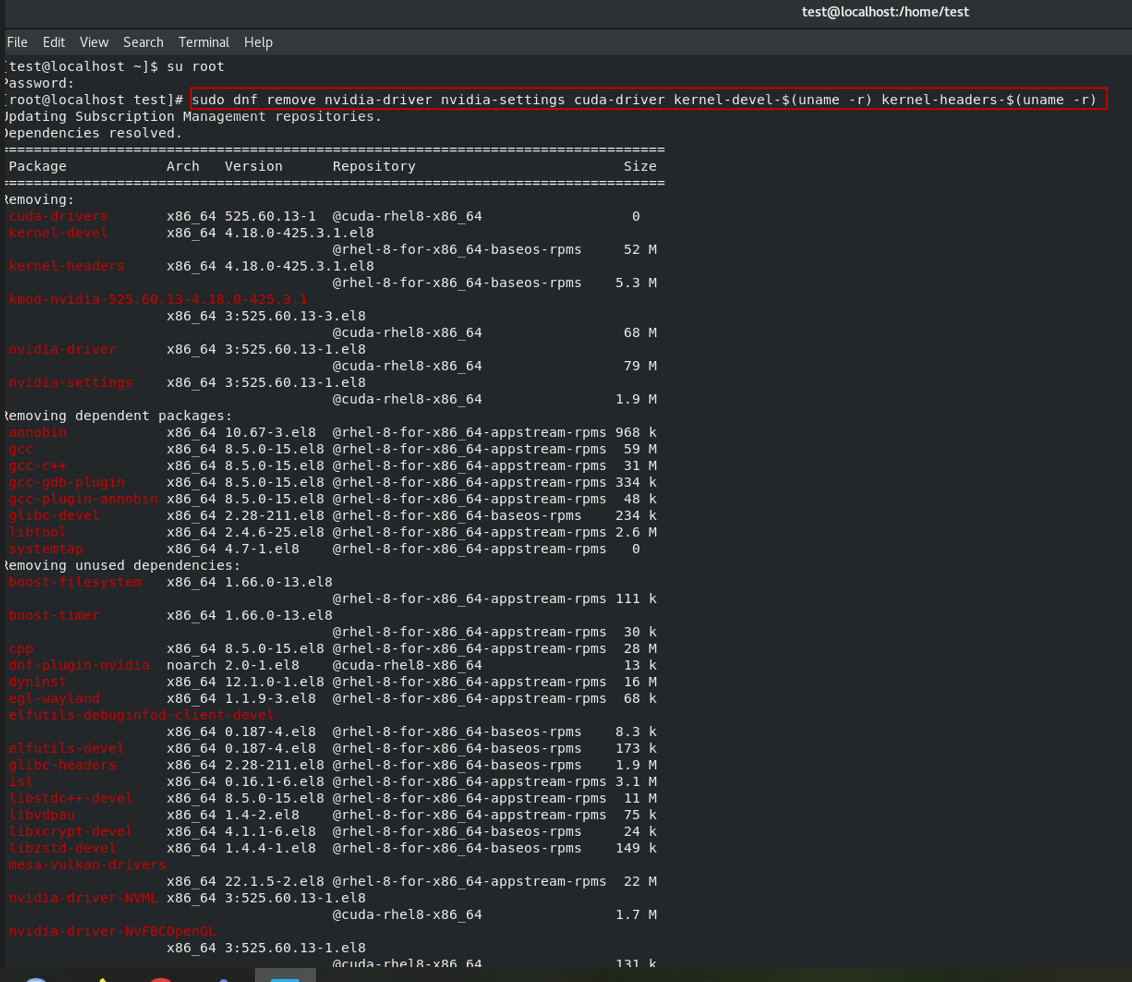Click the 968 k size of annobin
The width and height of the screenshot is (1132, 982).
(x=636, y=432)
